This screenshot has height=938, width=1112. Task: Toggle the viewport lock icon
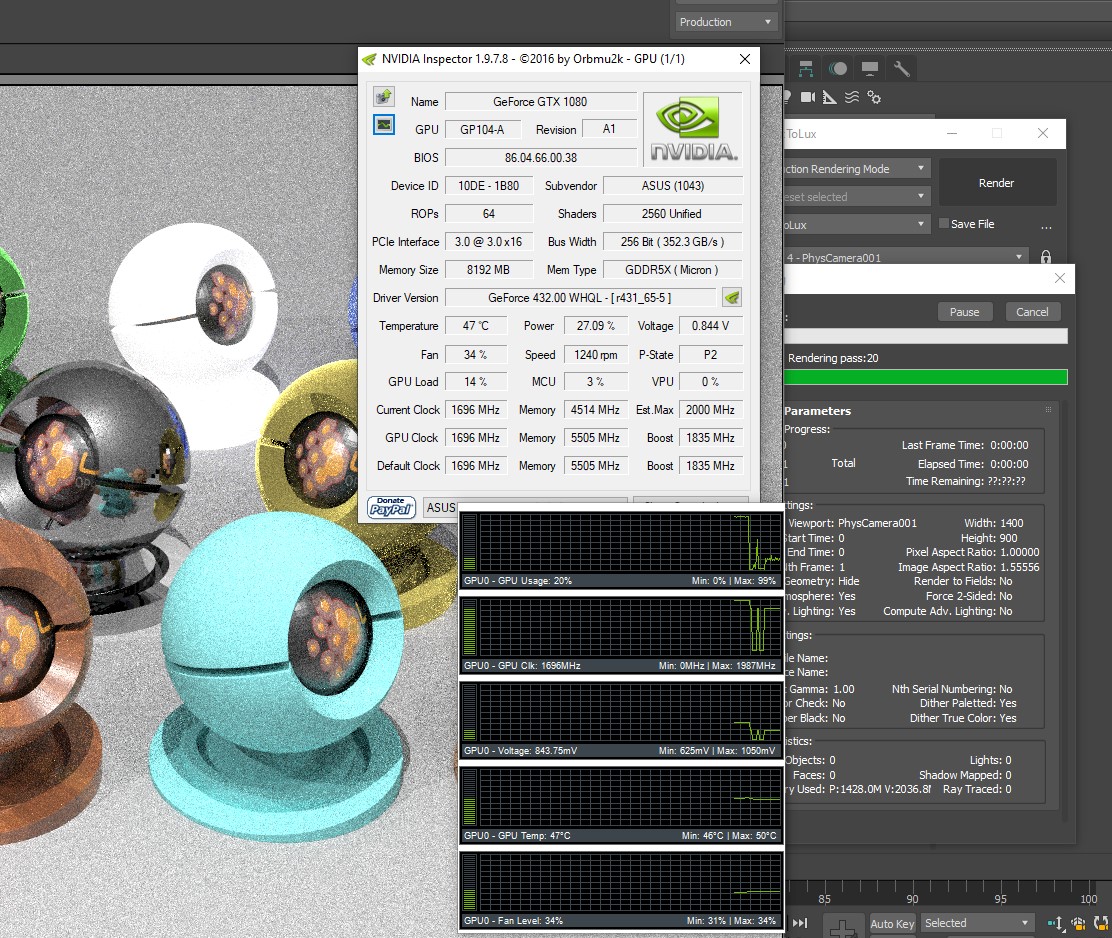point(1046,258)
